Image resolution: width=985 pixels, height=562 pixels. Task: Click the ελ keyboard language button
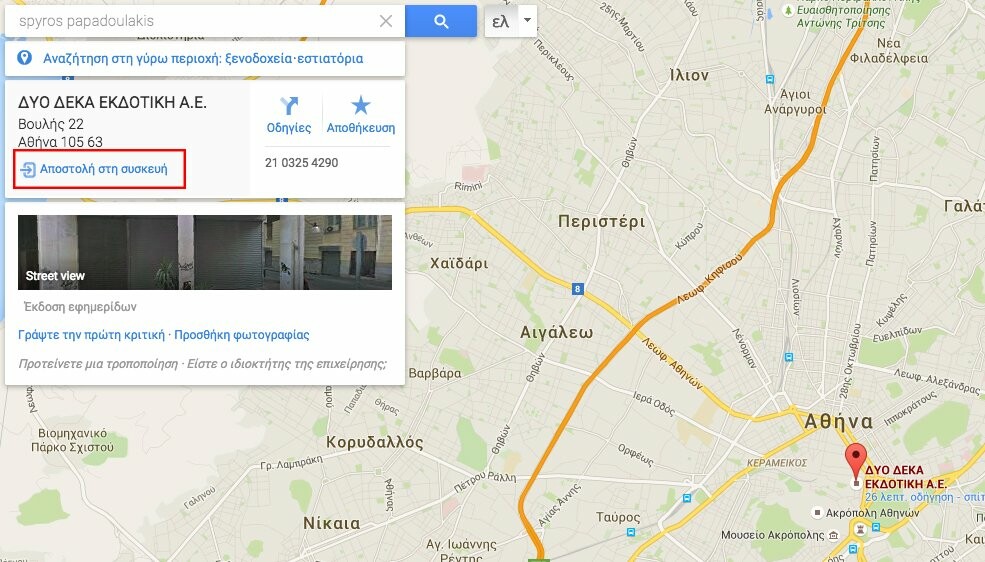click(x=501, y=21)
